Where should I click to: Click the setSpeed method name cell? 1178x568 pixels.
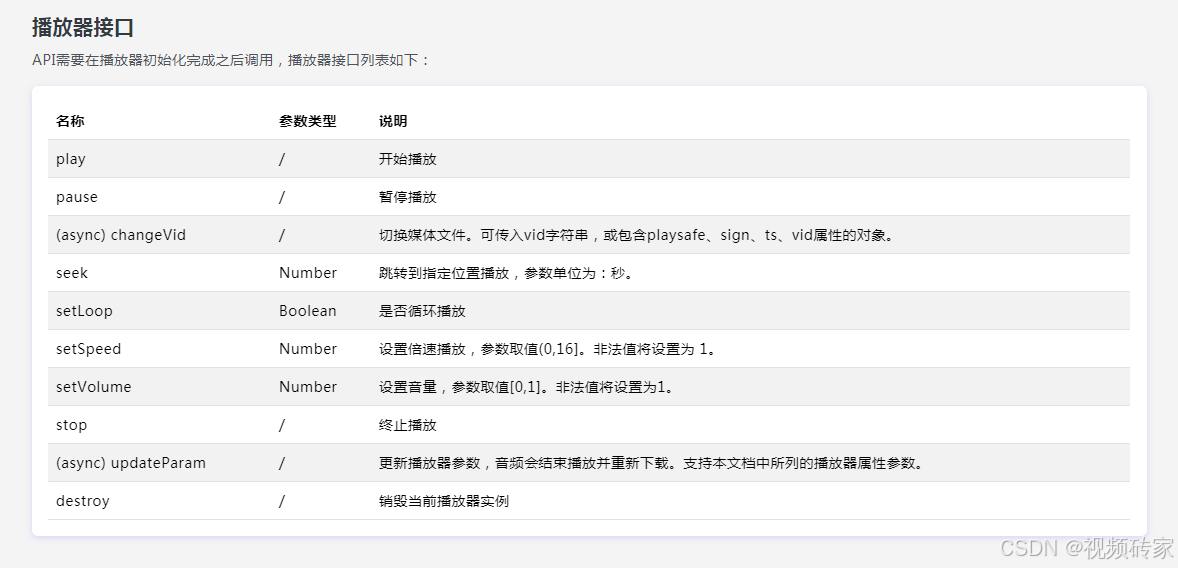pyautogui.click(x=89, y=349)
